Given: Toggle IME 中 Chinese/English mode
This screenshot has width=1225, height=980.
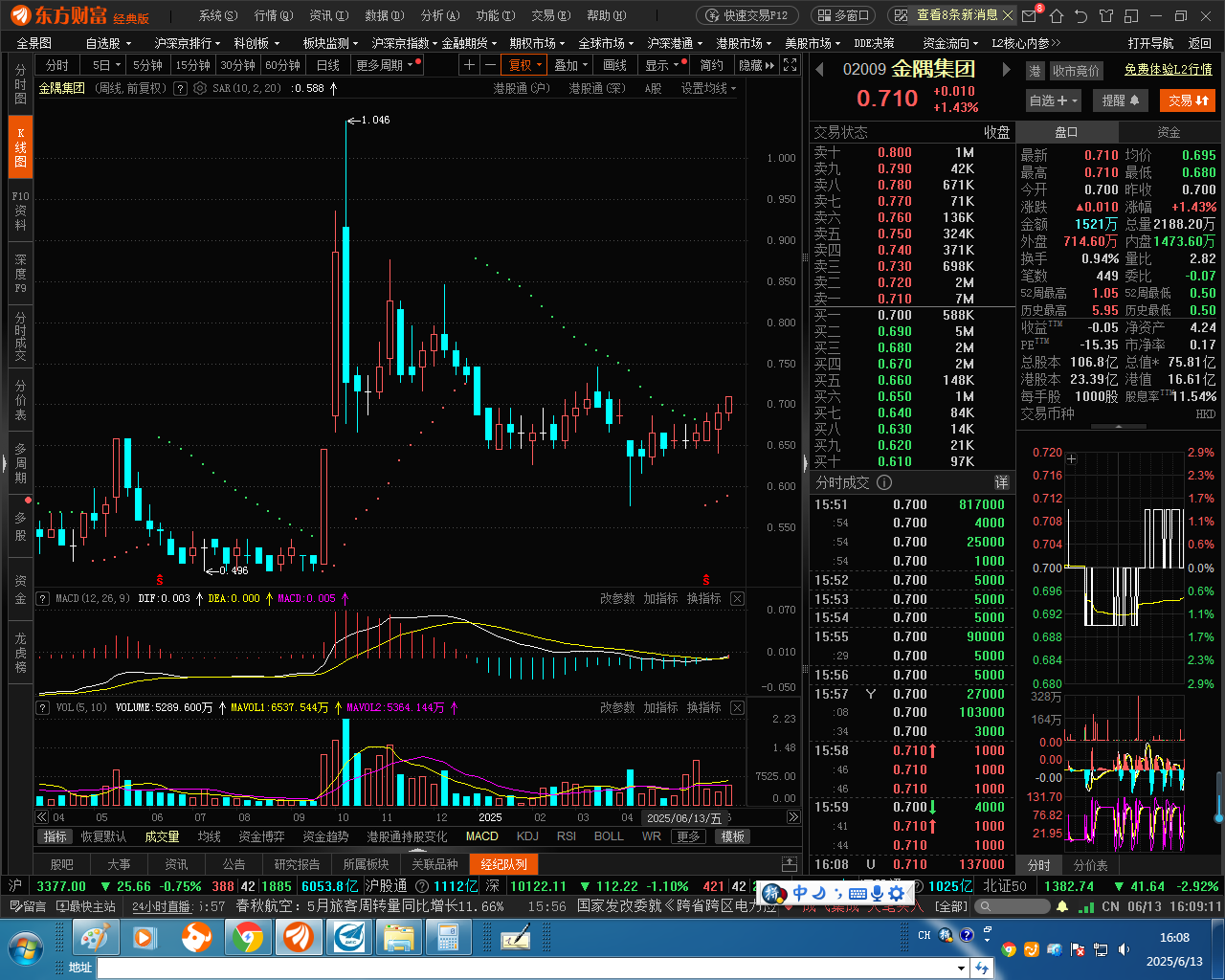Looking at the screenshot, I should [x=800, y=893].
